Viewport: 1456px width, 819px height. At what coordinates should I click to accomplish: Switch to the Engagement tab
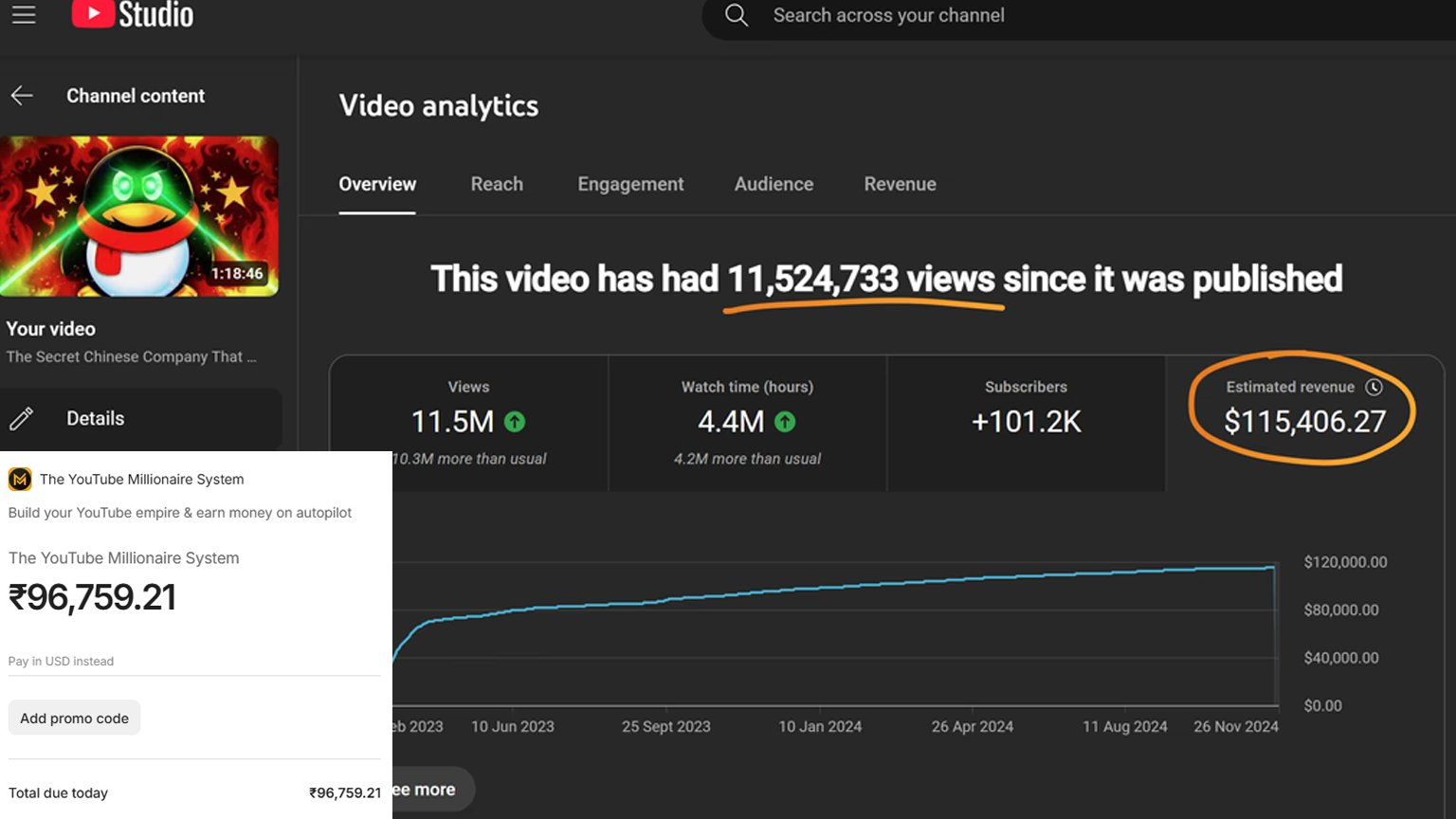630,184
